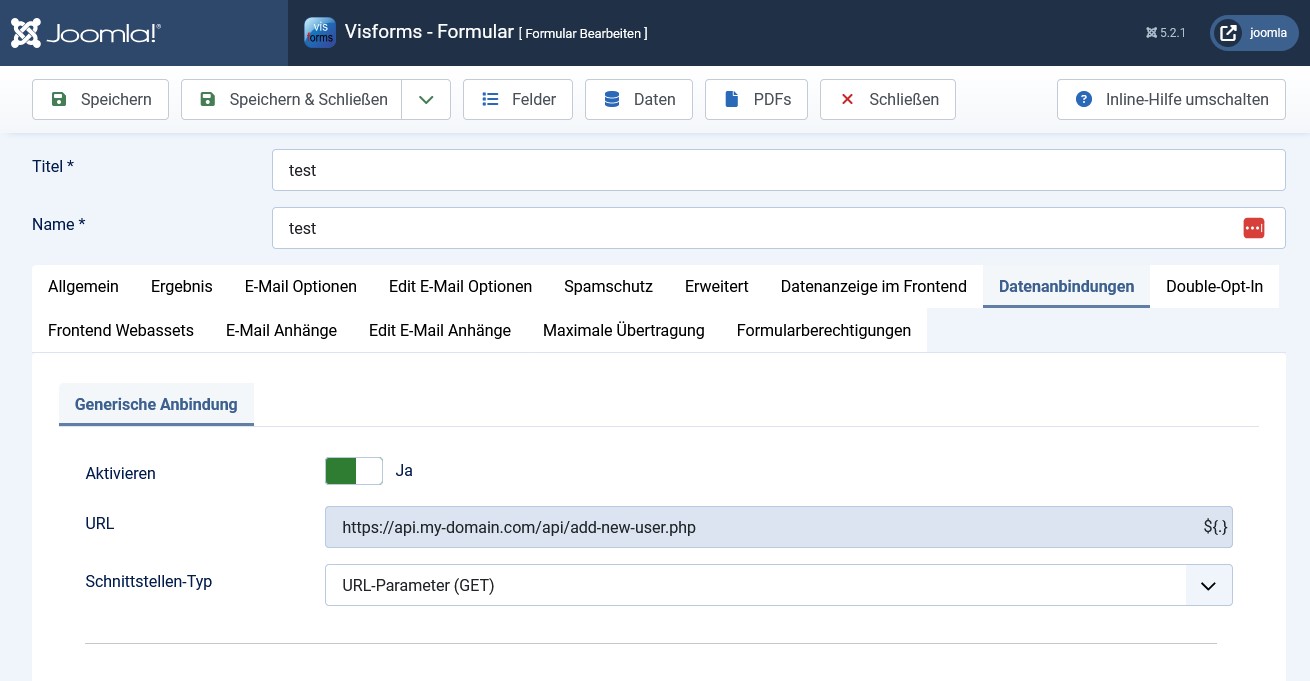Image resolution: width=1310 pixels, height=681 pixels.
Task: Toggle inline help with question mark button
Action: (x=1171, y=100)
